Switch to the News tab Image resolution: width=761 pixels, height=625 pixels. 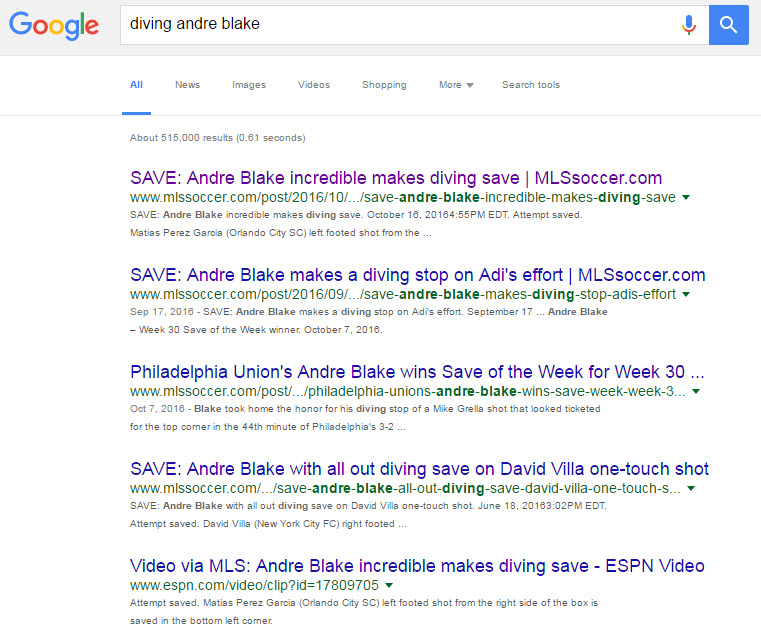pyautogui.click(x=187, y=84)
